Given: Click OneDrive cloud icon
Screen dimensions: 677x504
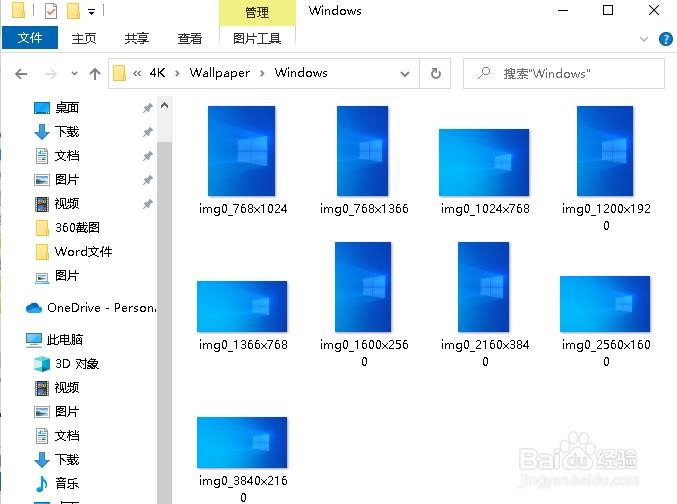Looking at the screenshot, I should coord(34,308).
